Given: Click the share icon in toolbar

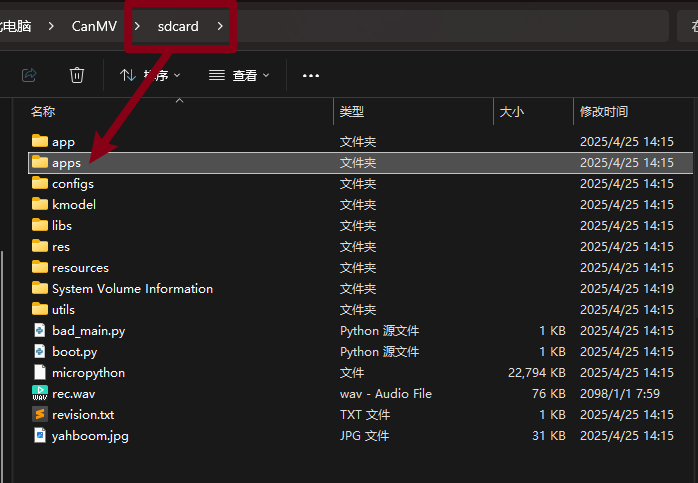Looking at the screenshot, I should [x=29, y=75].
